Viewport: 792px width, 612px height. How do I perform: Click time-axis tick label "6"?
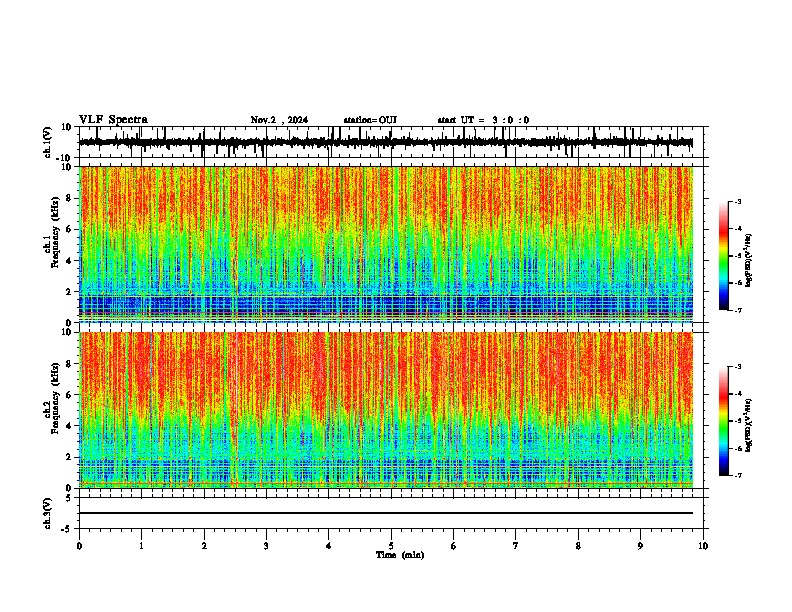point(454,546)
